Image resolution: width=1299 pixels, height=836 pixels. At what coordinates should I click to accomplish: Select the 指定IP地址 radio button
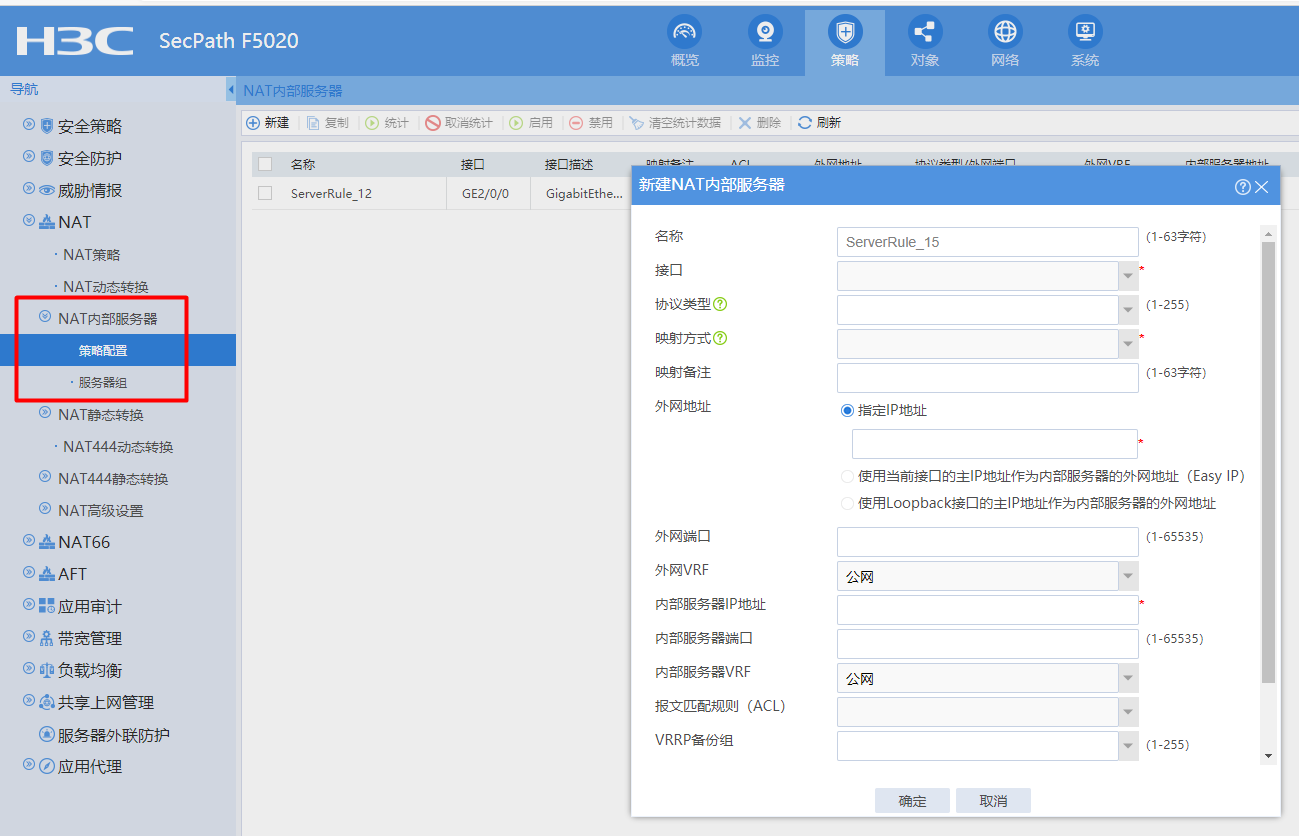coord(848,410)
